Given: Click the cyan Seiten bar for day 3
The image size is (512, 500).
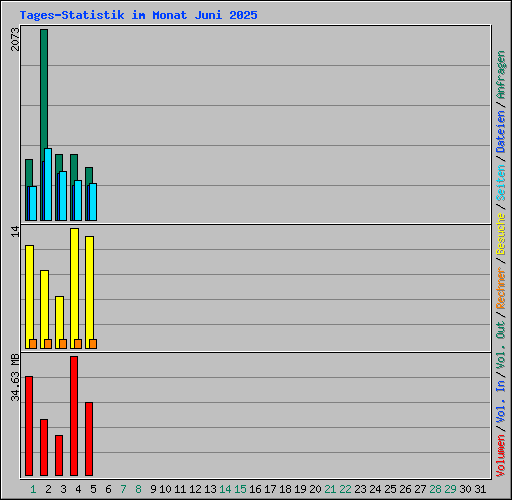Looking at the screenshot, I should 63,196.
